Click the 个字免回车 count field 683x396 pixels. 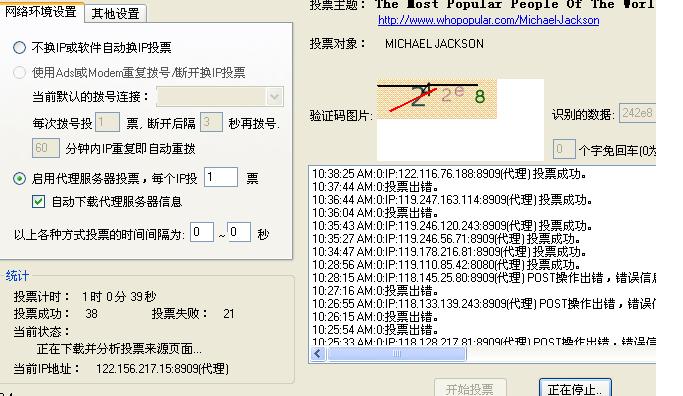pos(564,149)
